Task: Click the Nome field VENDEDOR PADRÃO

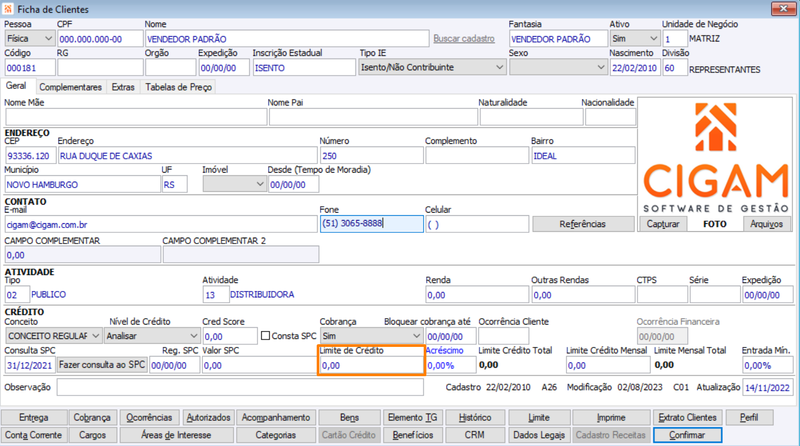Action: 287,39
